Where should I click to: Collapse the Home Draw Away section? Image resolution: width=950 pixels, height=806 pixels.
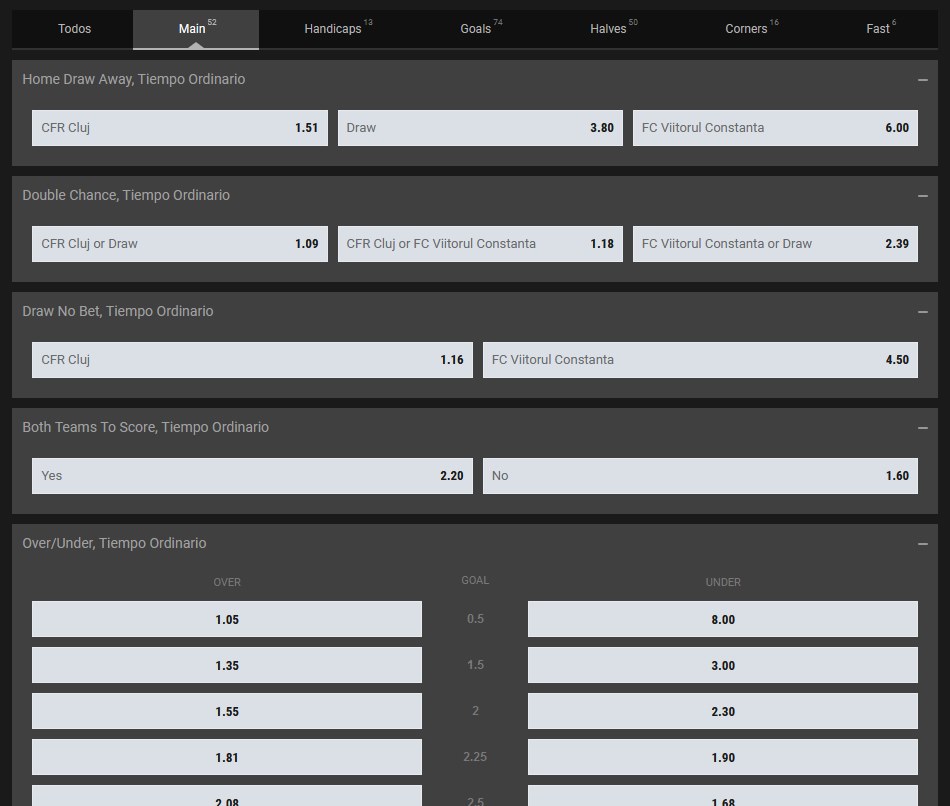click(x=922, y=79)
